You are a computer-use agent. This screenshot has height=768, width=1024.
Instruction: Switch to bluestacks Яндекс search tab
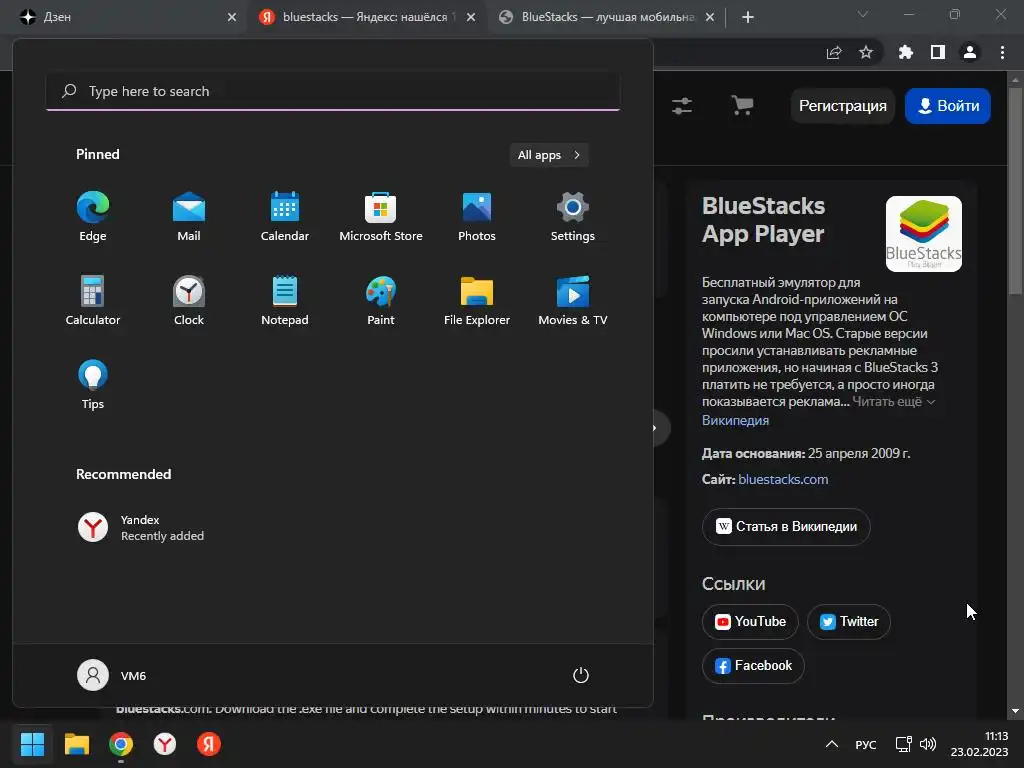pos(366,17)
